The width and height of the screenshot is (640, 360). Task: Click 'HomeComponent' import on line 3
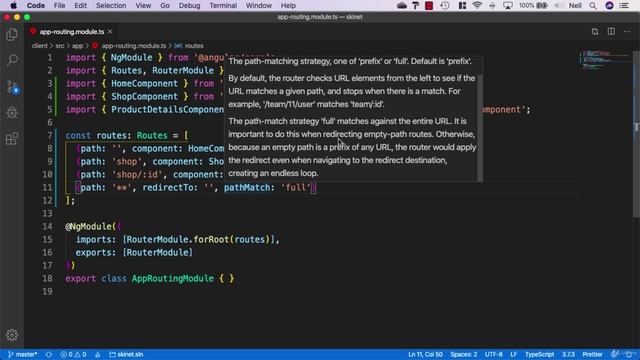click(144, 84)
